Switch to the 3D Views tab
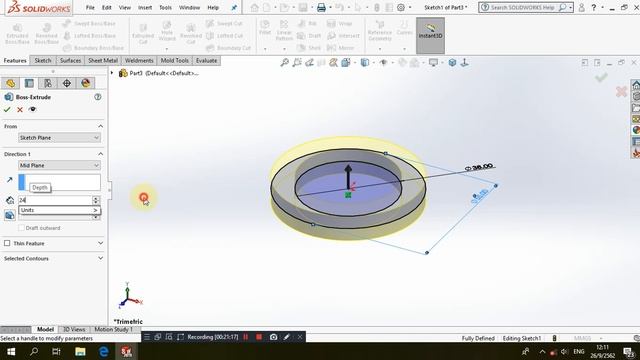 (x=74, y=329)
